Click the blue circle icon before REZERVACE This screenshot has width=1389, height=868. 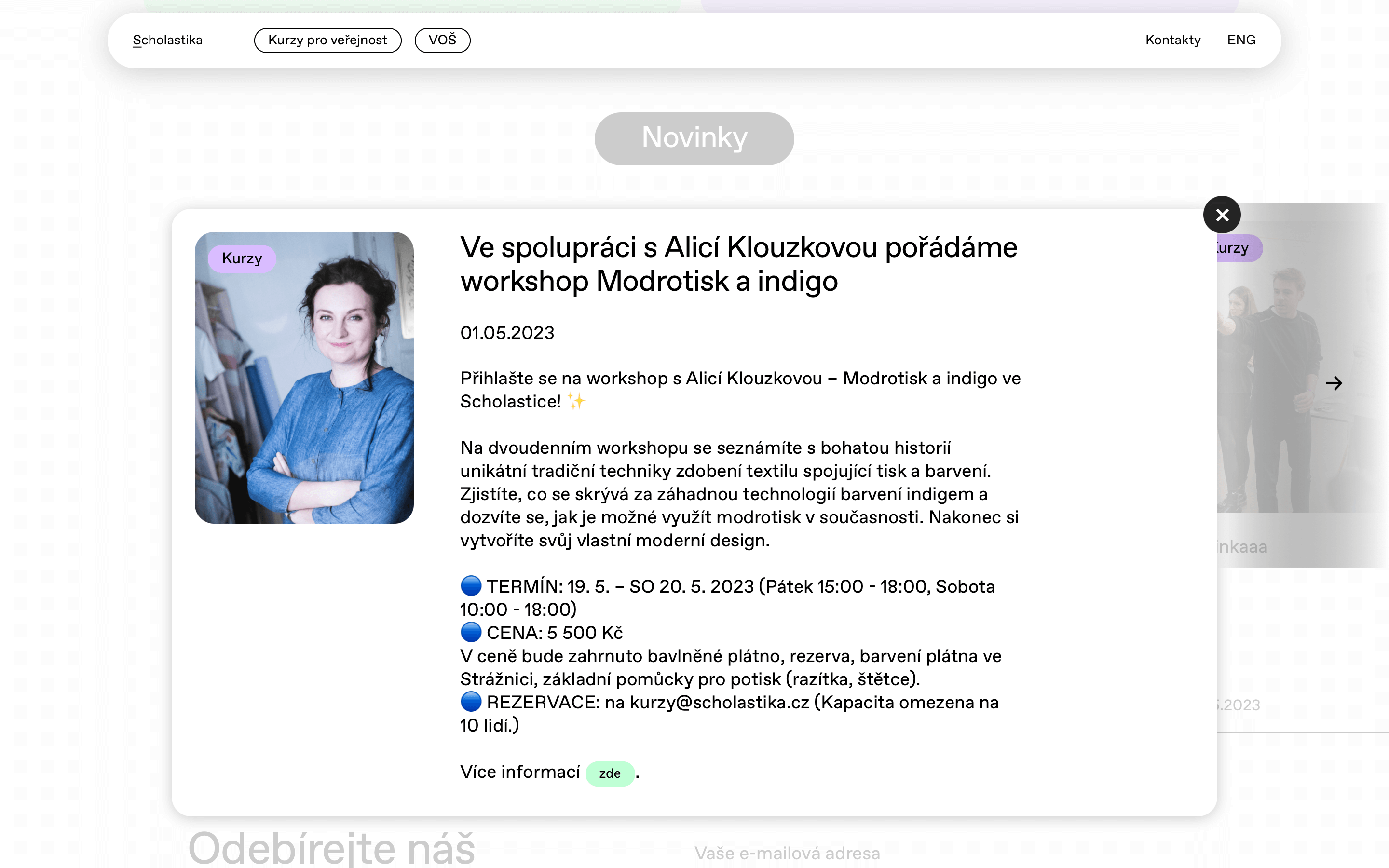point(471,702)
